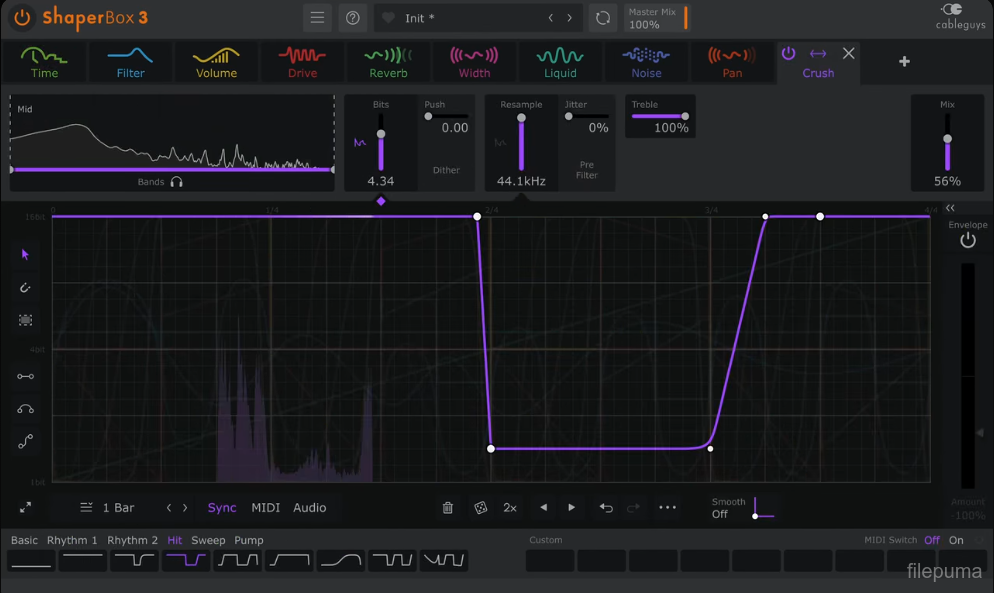Adjust the Mix slider handle

(x=947, y=139)
